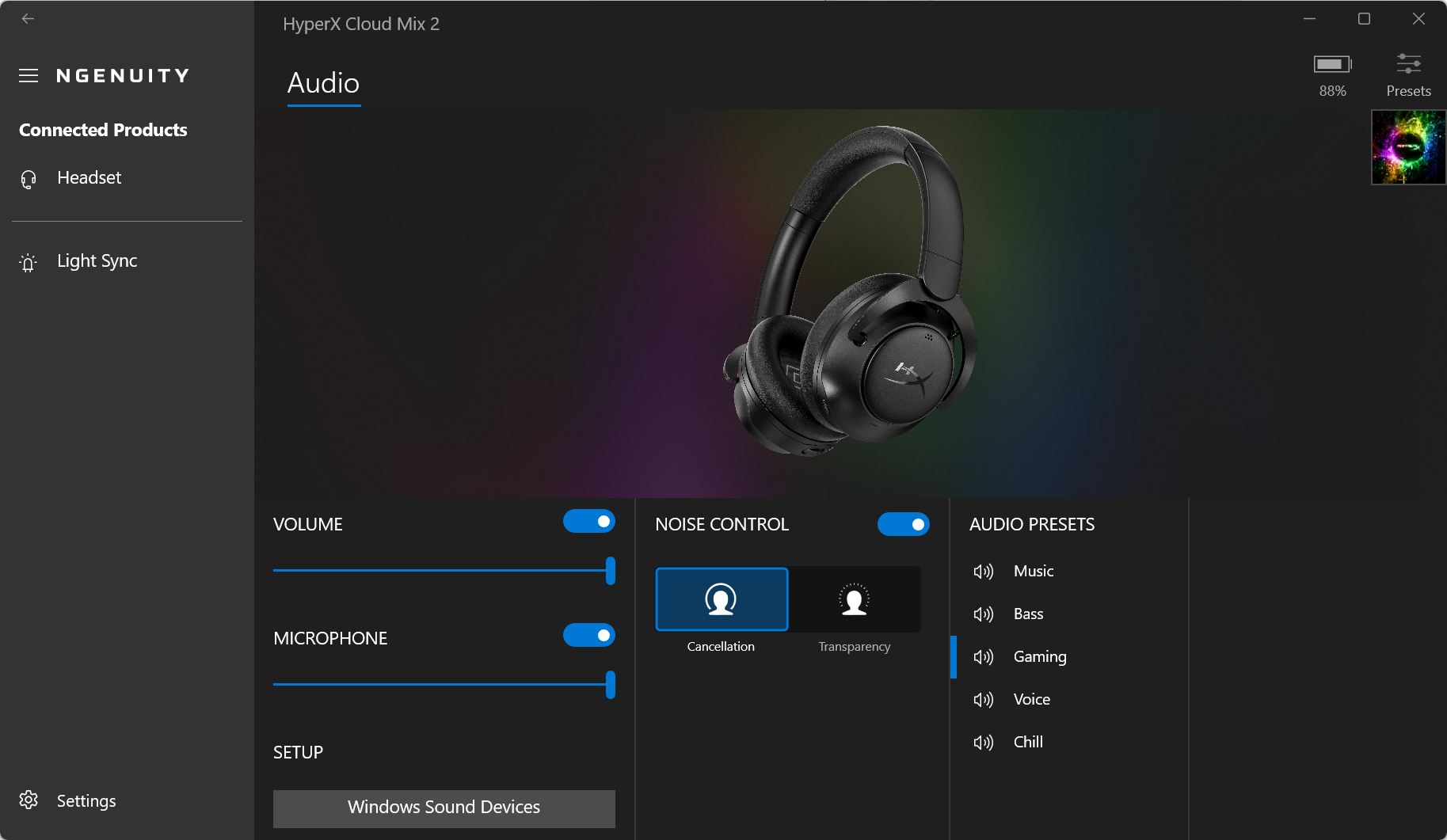Screen dimensions: 1447x840
Task: Click the Cancellation head icon
Action: click(x=722, y=599)
